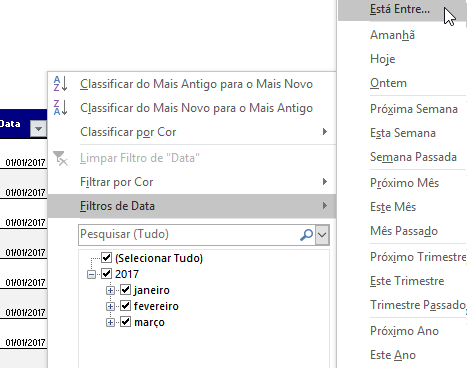Viewport: 467px width, 368px height.
Task: Toggle the janeiro checkbox
Action: pyautogui.click(x=125, y=290)
